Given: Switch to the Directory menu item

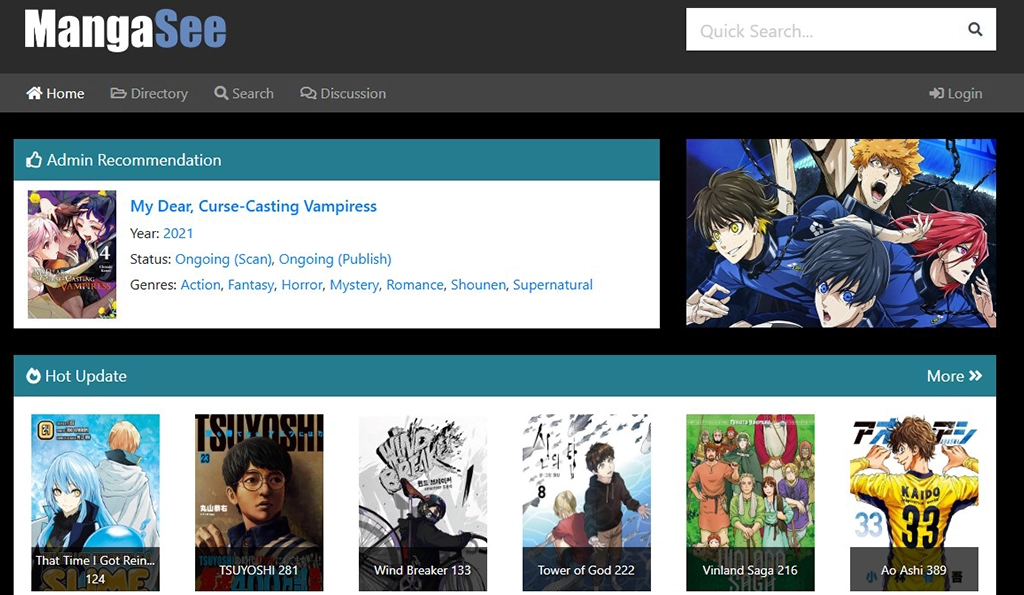Looking at the screenshot, I should (x=156, y=93).
